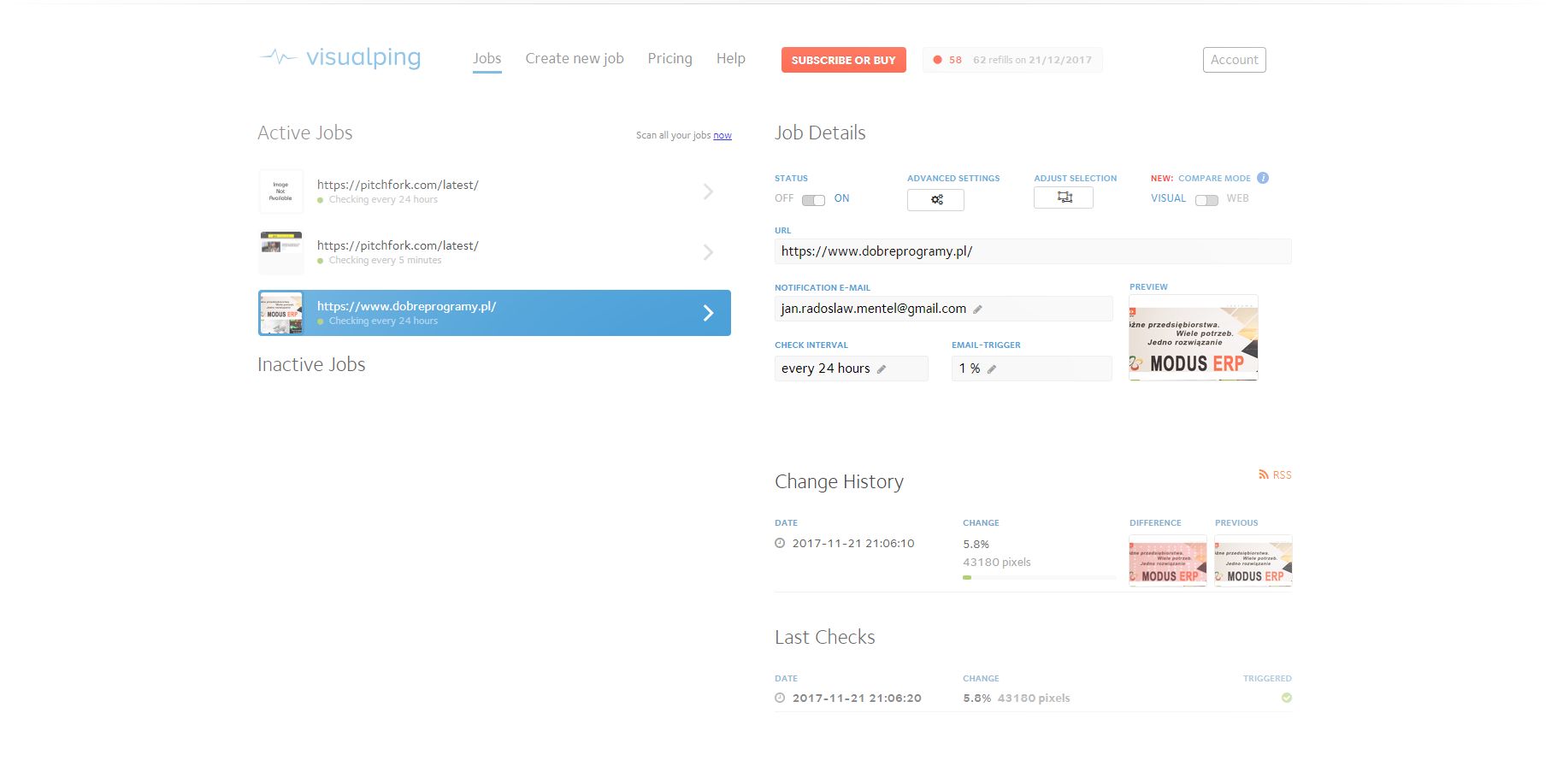Open the Pricing page
This screenshot has width=1563, height=784.
click(x=670, y=58)
